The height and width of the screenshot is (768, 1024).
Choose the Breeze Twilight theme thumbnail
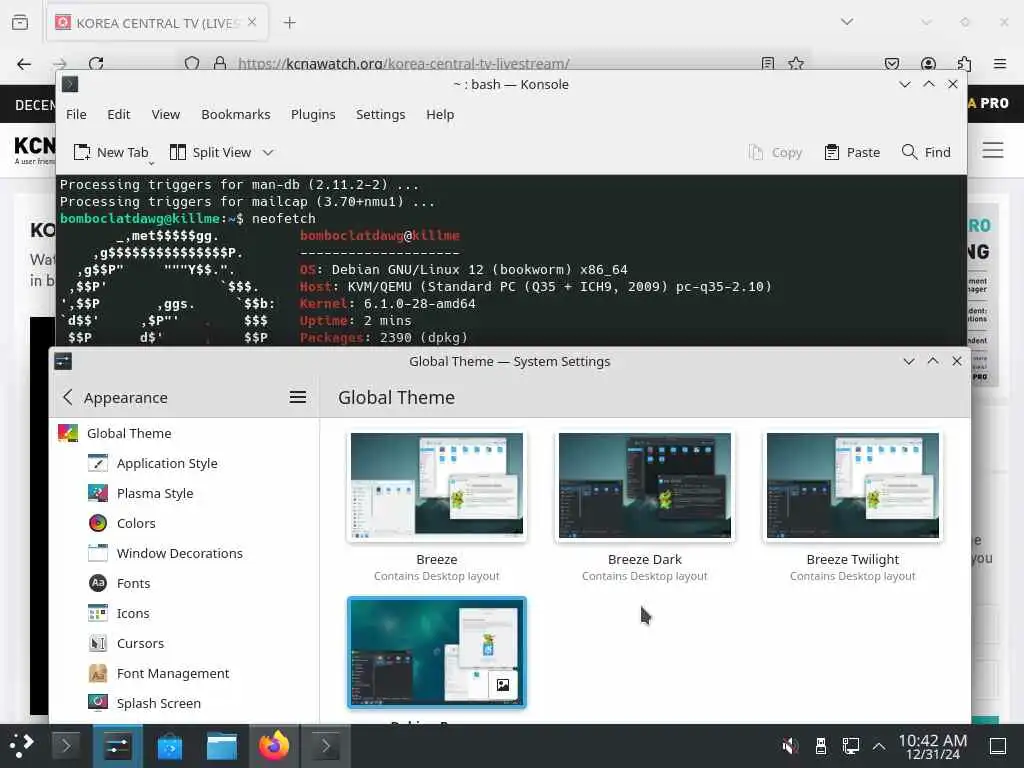coord(852,485)
